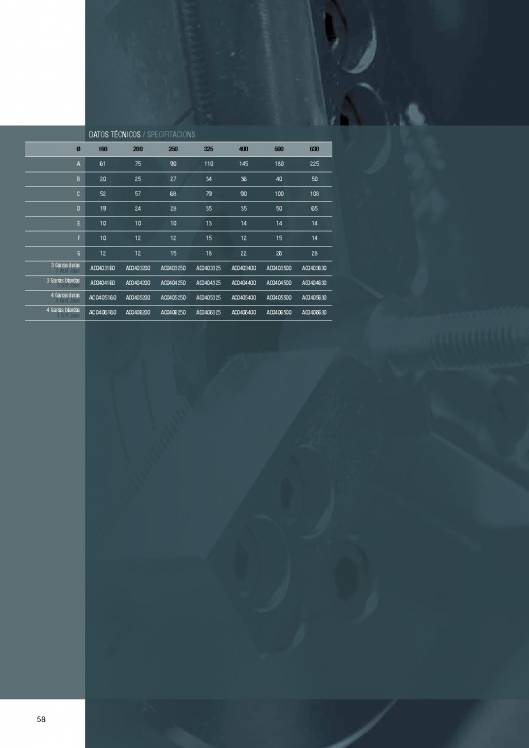The image size is (529, 748).
Task: Click row label A
Action: click(x=78, y=164)
